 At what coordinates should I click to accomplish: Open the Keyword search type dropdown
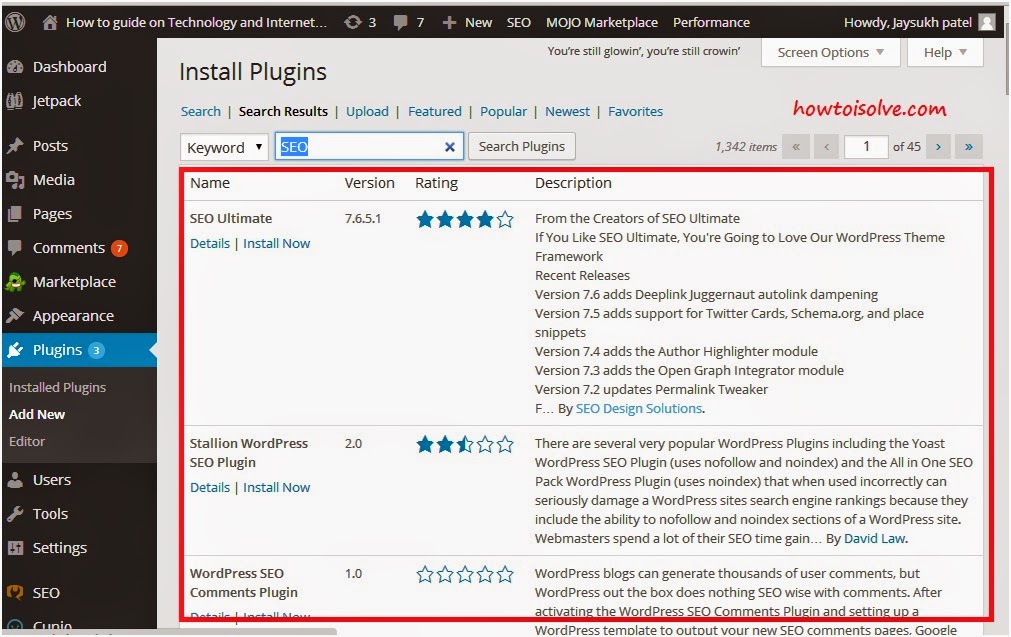coord(224,147)
